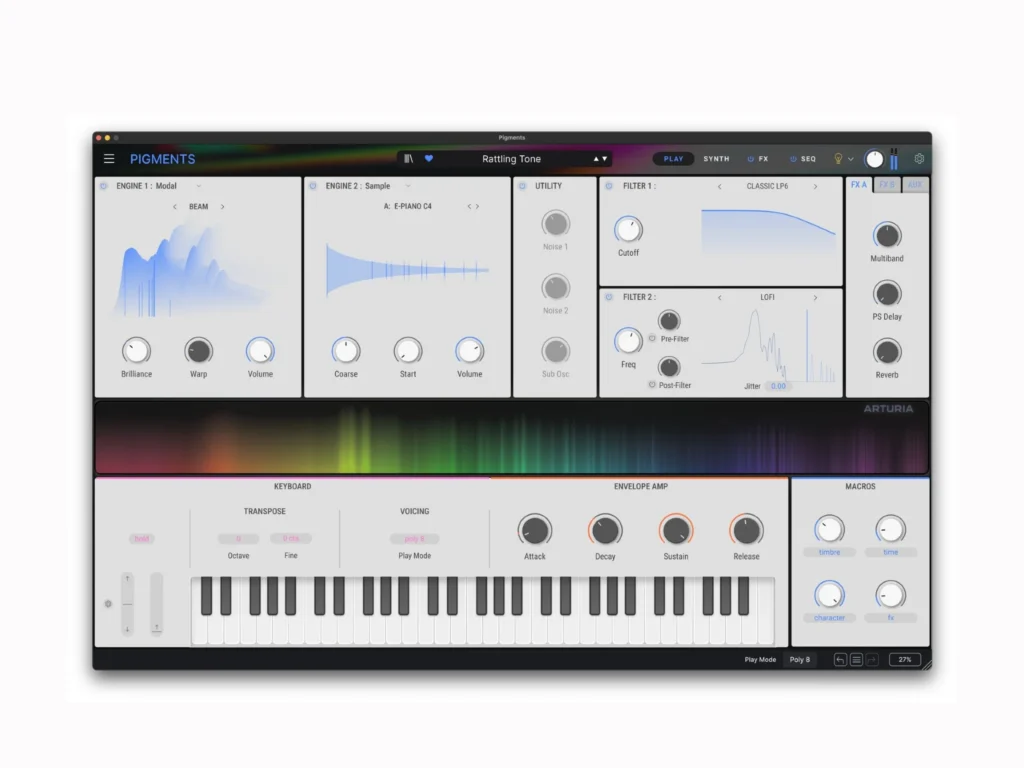Toggle Filter 1 power button
The height and width of the screenshot is (768, 1024).
[609, 186]
